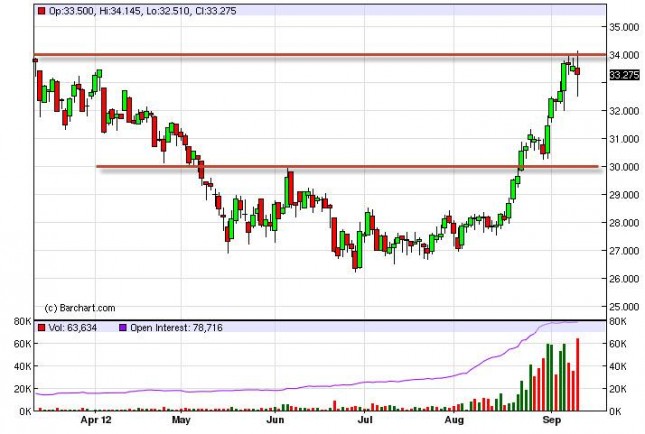Click the left 40K volume axis label
The height and width of the screenshot is (434, 645).
[x=23, y=367]
